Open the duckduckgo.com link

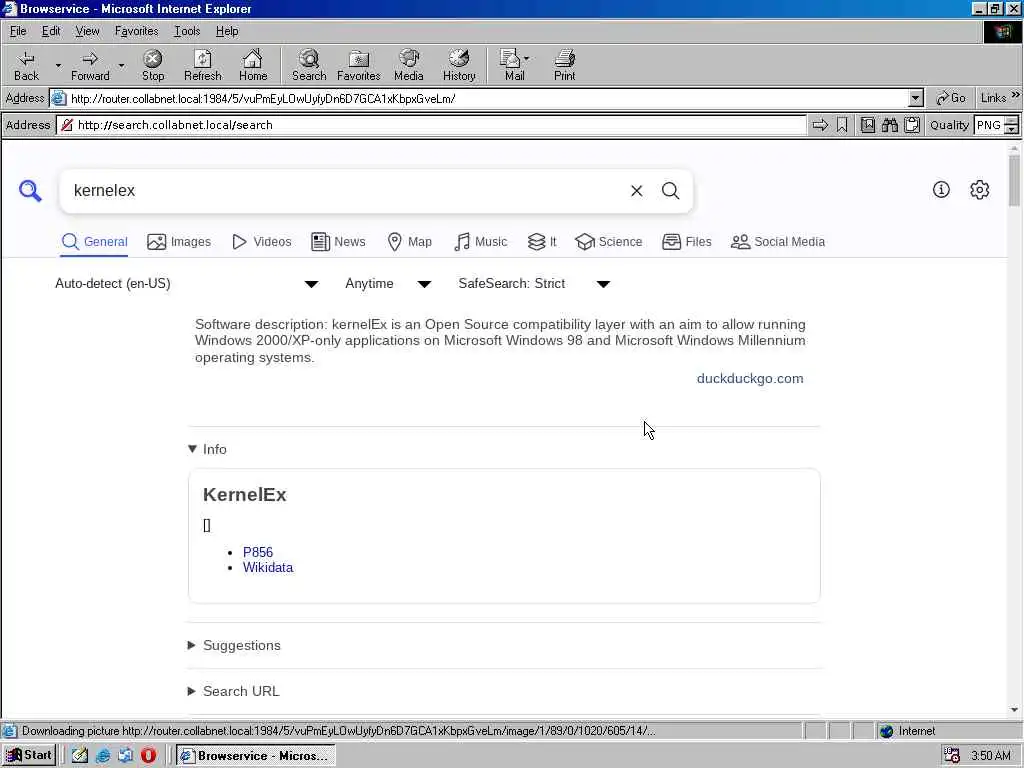click(750, 379)
